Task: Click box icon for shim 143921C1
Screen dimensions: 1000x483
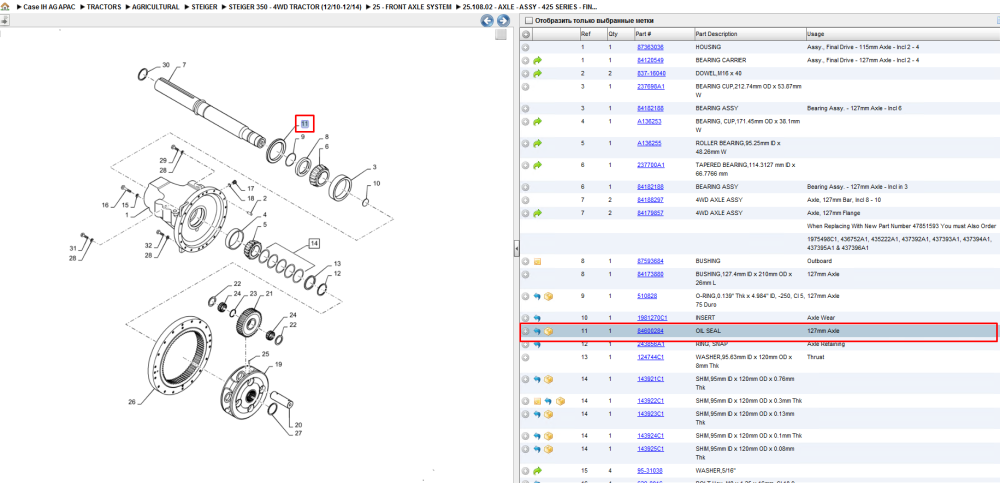Action: (548, 379)
